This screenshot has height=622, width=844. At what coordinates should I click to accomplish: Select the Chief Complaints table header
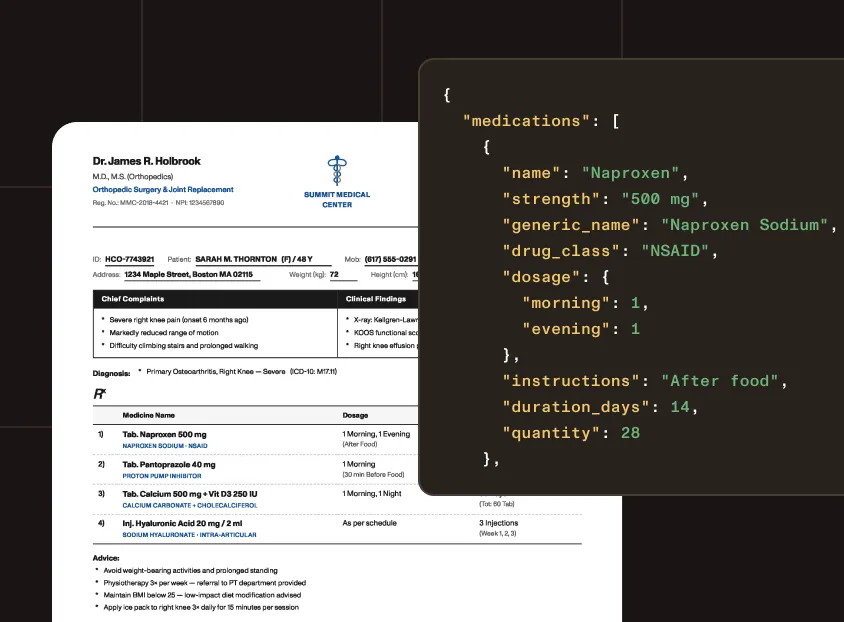(215, 299)
